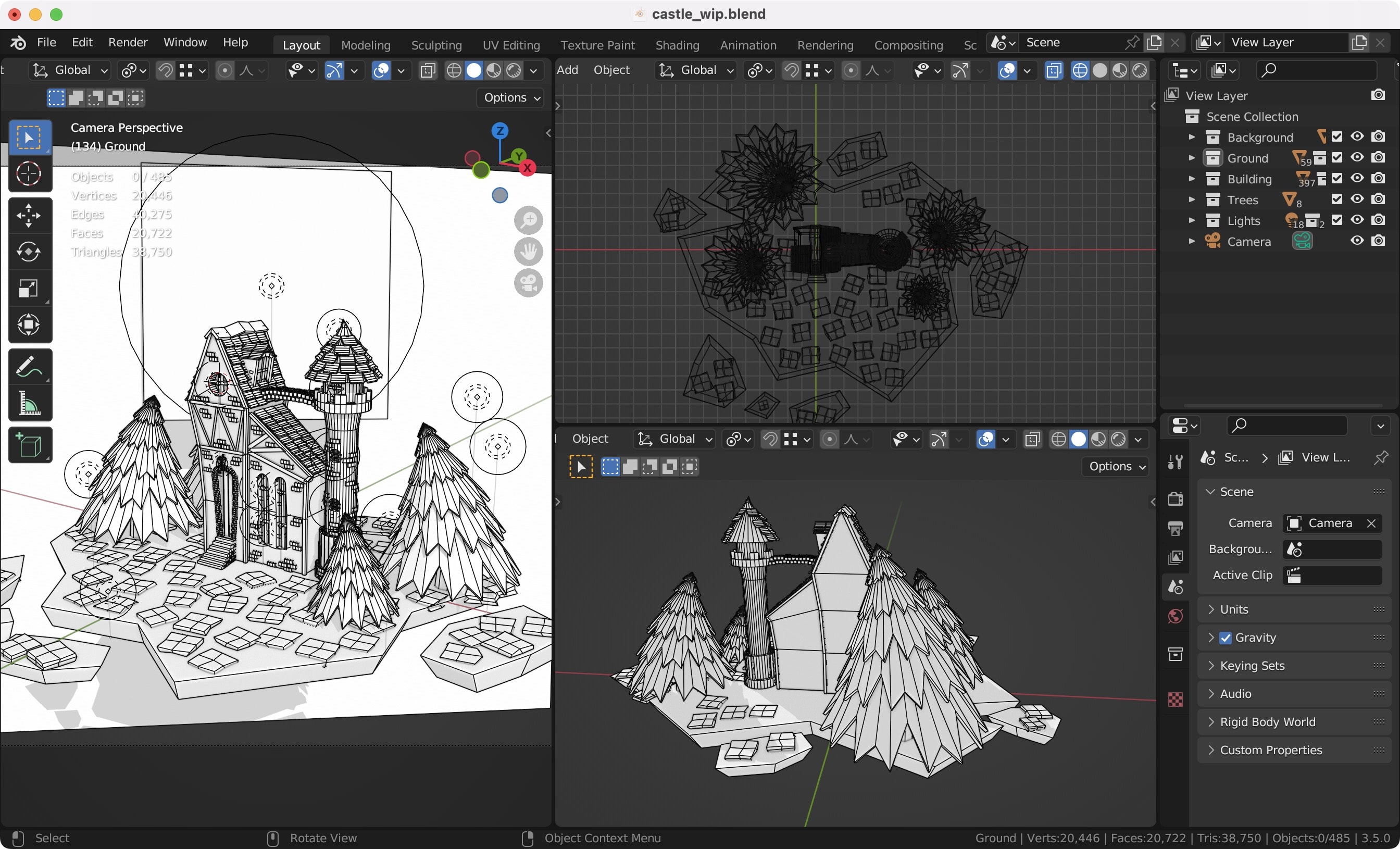Viewport: 1400px width, 849px height.
Task: Select the Annotate tool
Action: [x=30, y=367]
